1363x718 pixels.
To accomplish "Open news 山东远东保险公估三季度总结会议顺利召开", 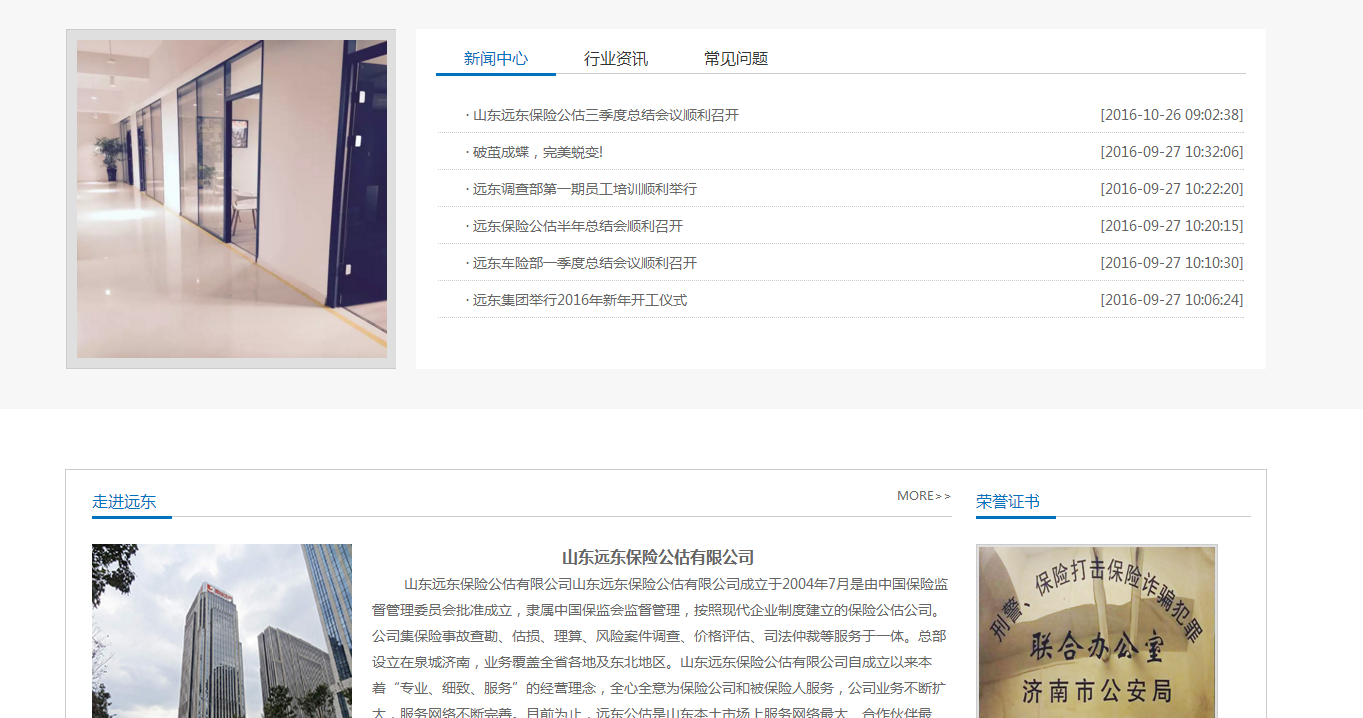I will pyautogui.click(x=606, y=115).
